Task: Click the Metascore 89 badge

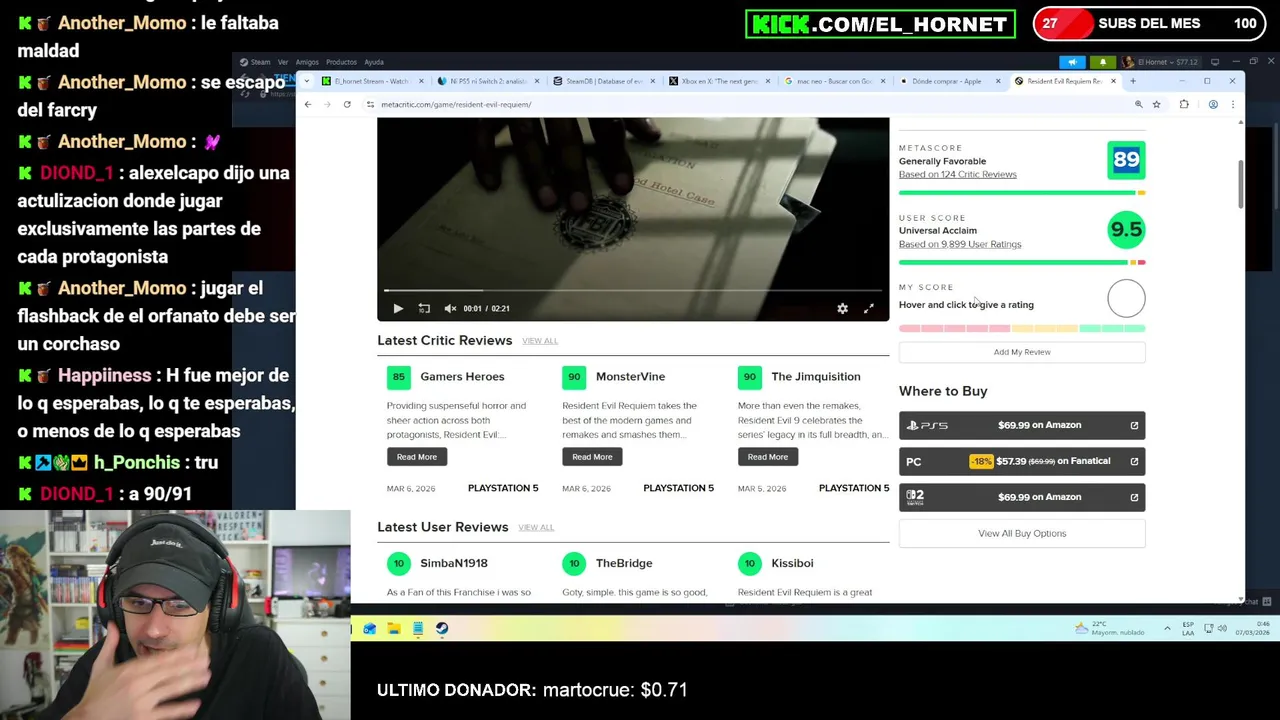Action: (x=1126, y=160)
